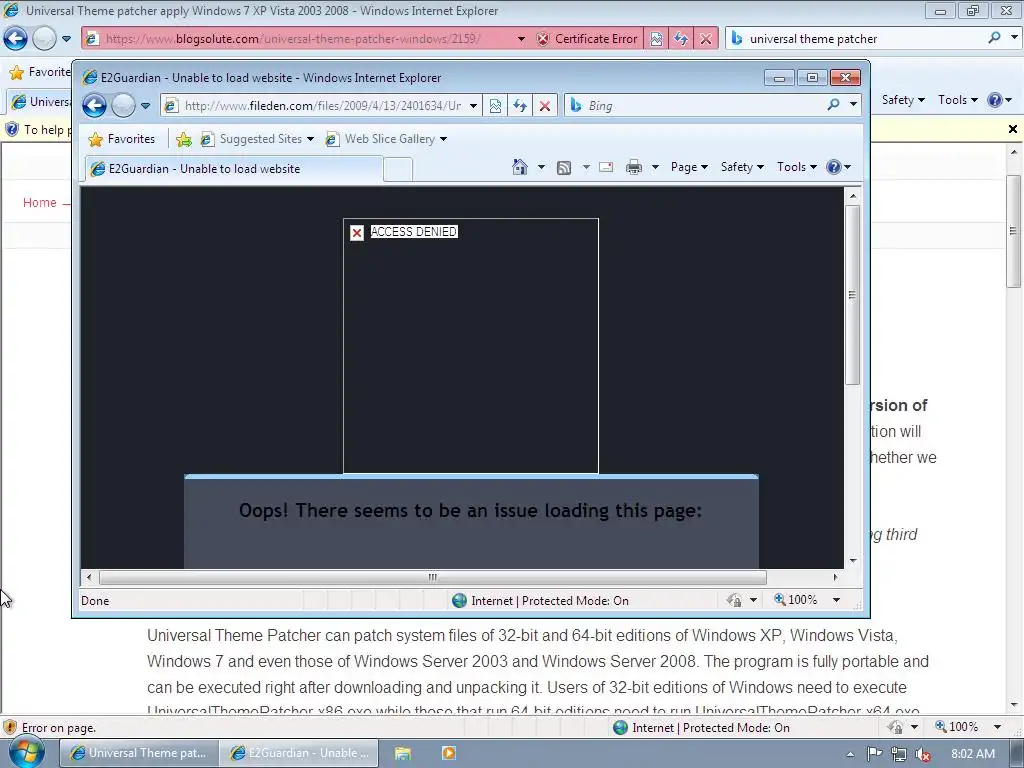Open Page menu in E2Guardian window
This screenshot has width=1024, height=768.
689,167
